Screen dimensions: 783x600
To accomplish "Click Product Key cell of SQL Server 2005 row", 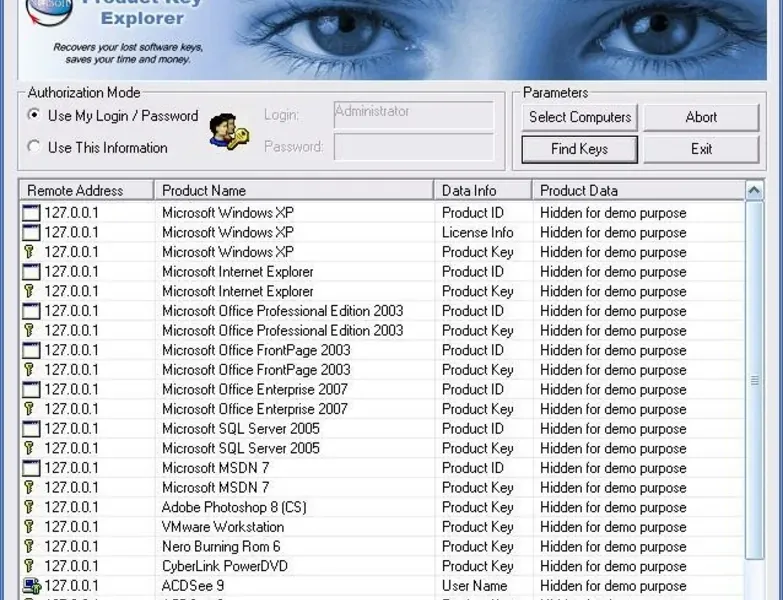I will coord(477,448).
